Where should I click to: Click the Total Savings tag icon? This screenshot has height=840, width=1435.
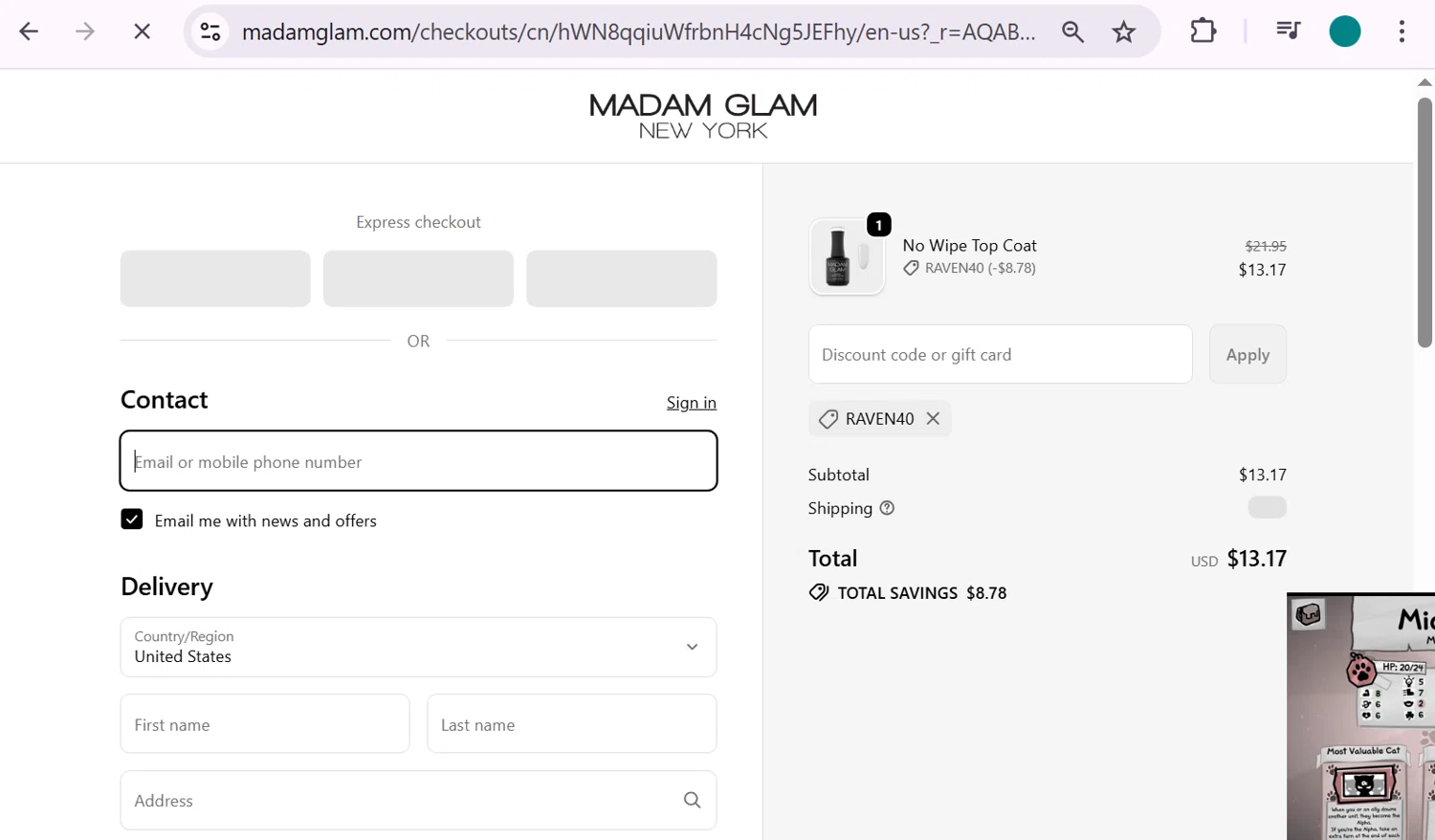(x=819, y=592)
